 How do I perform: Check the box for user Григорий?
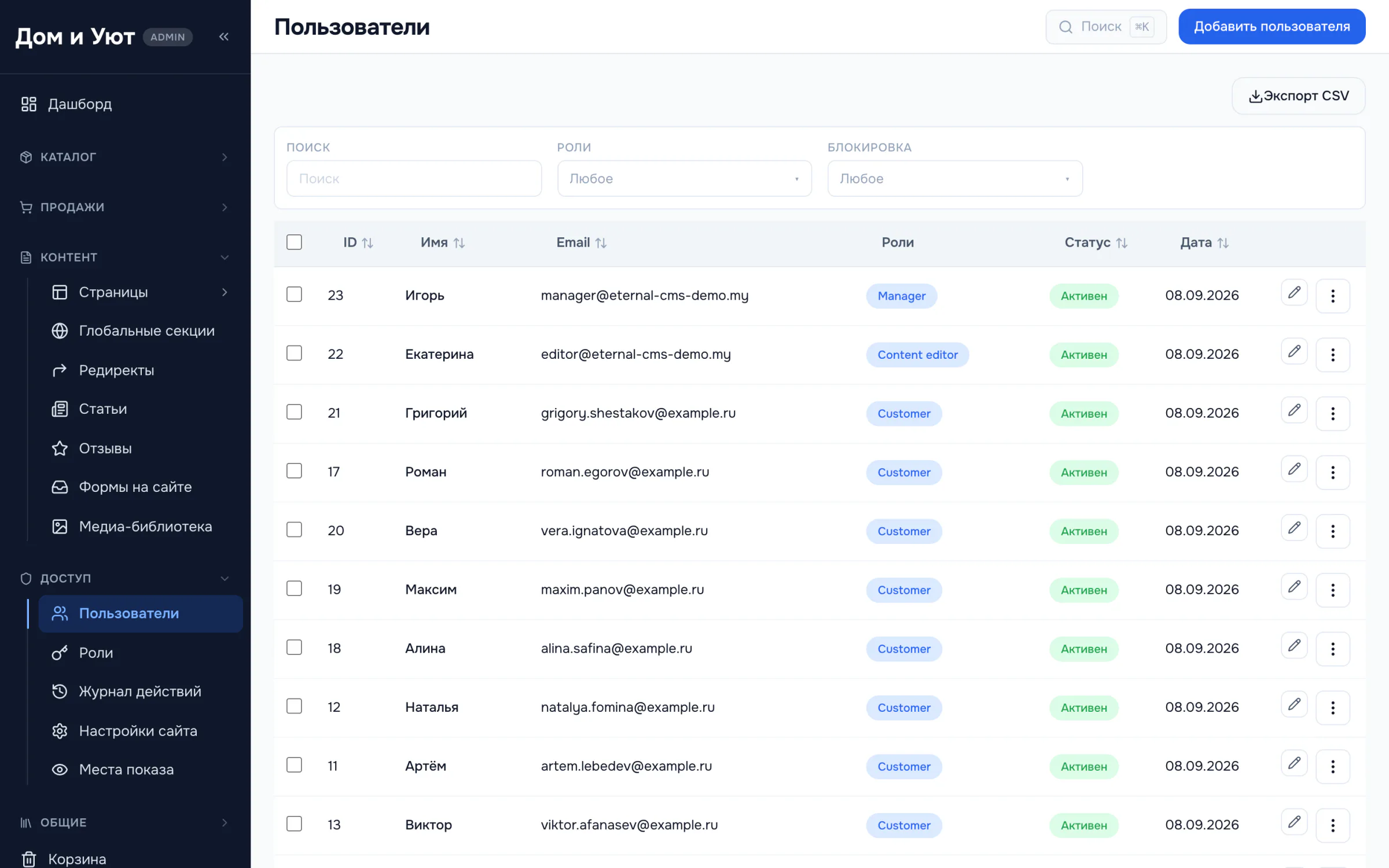[294, 412]
